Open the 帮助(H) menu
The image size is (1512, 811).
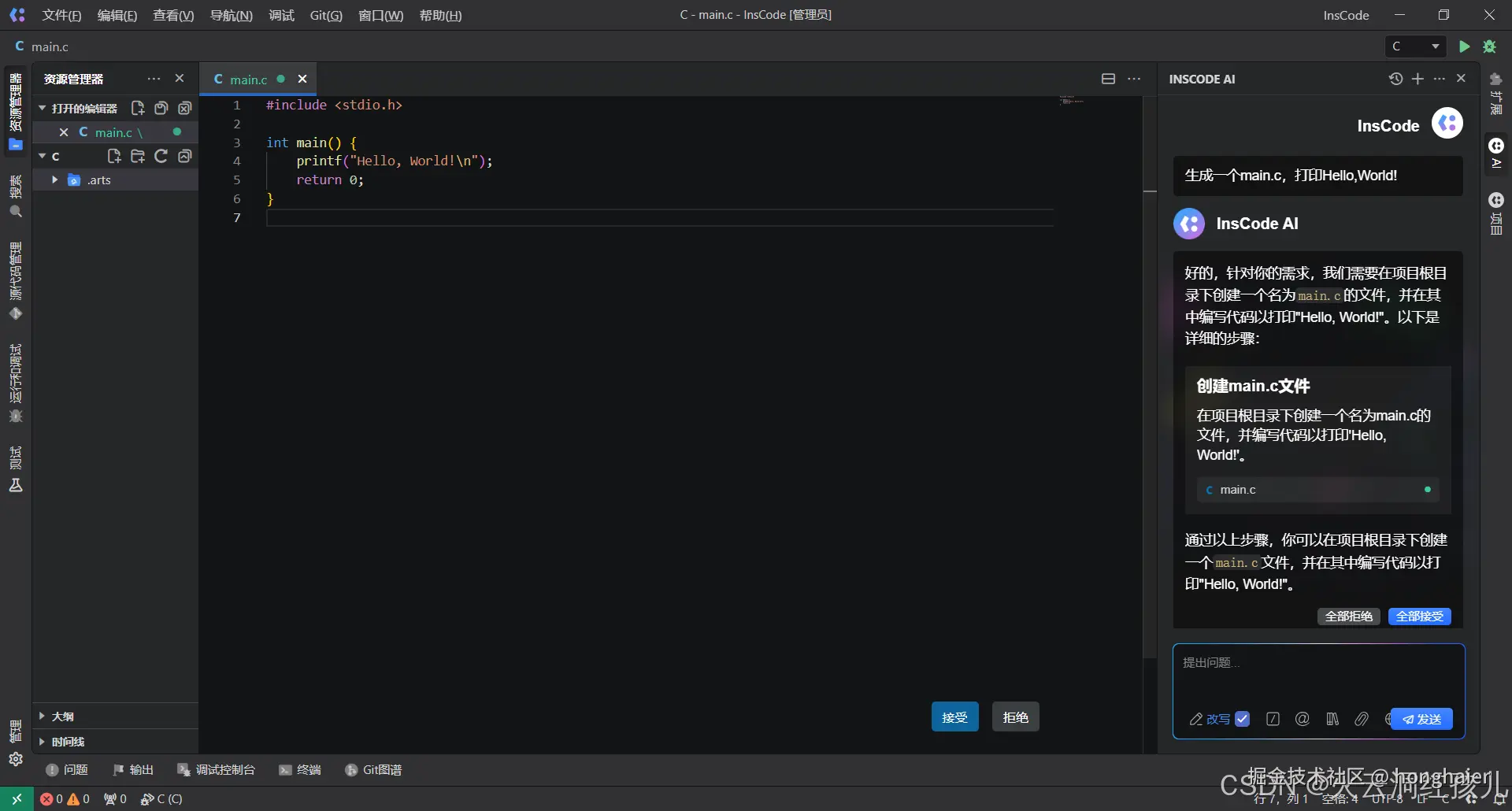(441, 15)
